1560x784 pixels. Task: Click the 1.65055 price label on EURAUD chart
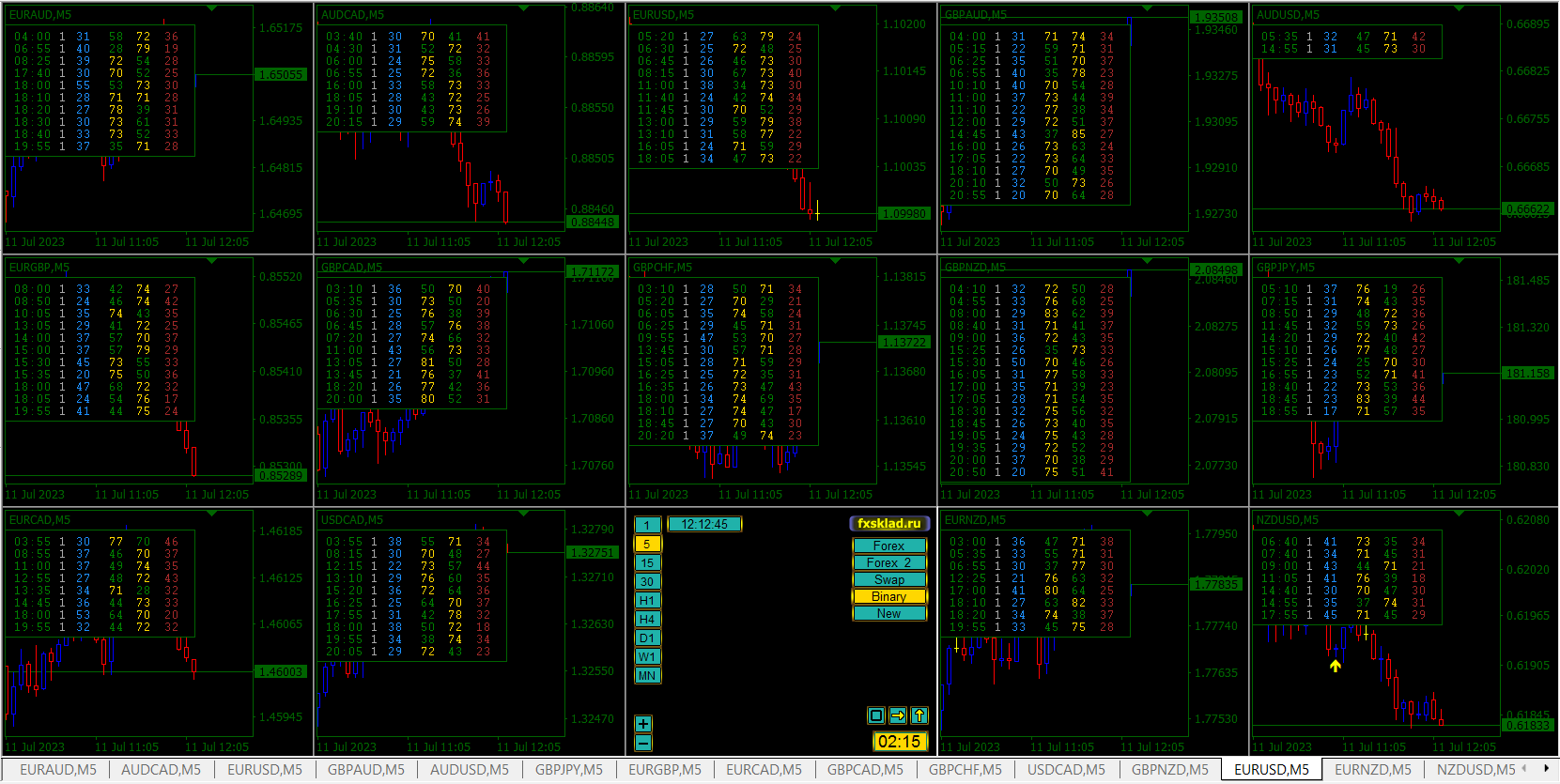tap(282, 75)
